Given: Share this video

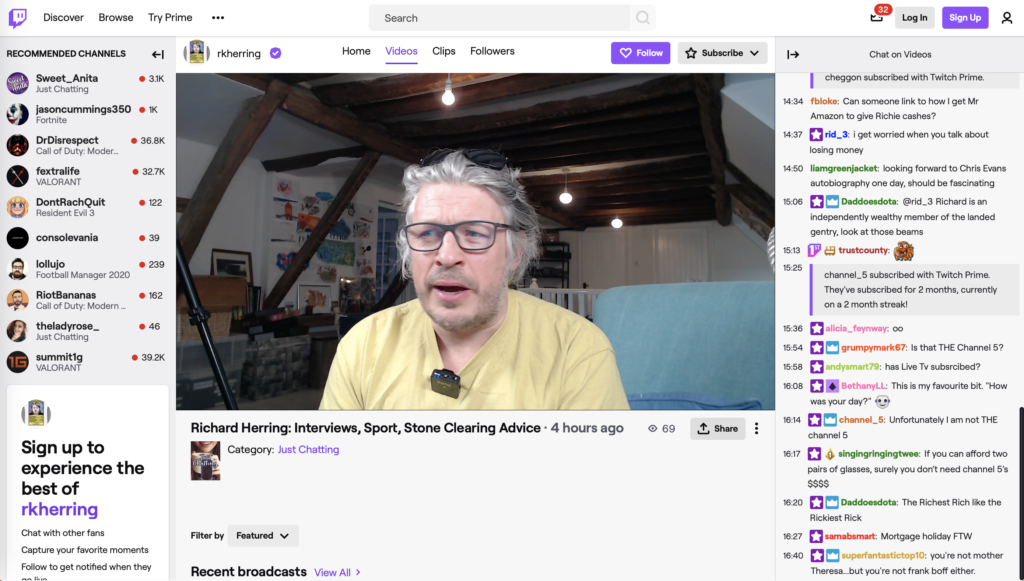Looking at the screenshot, I should tap(718, 428).
